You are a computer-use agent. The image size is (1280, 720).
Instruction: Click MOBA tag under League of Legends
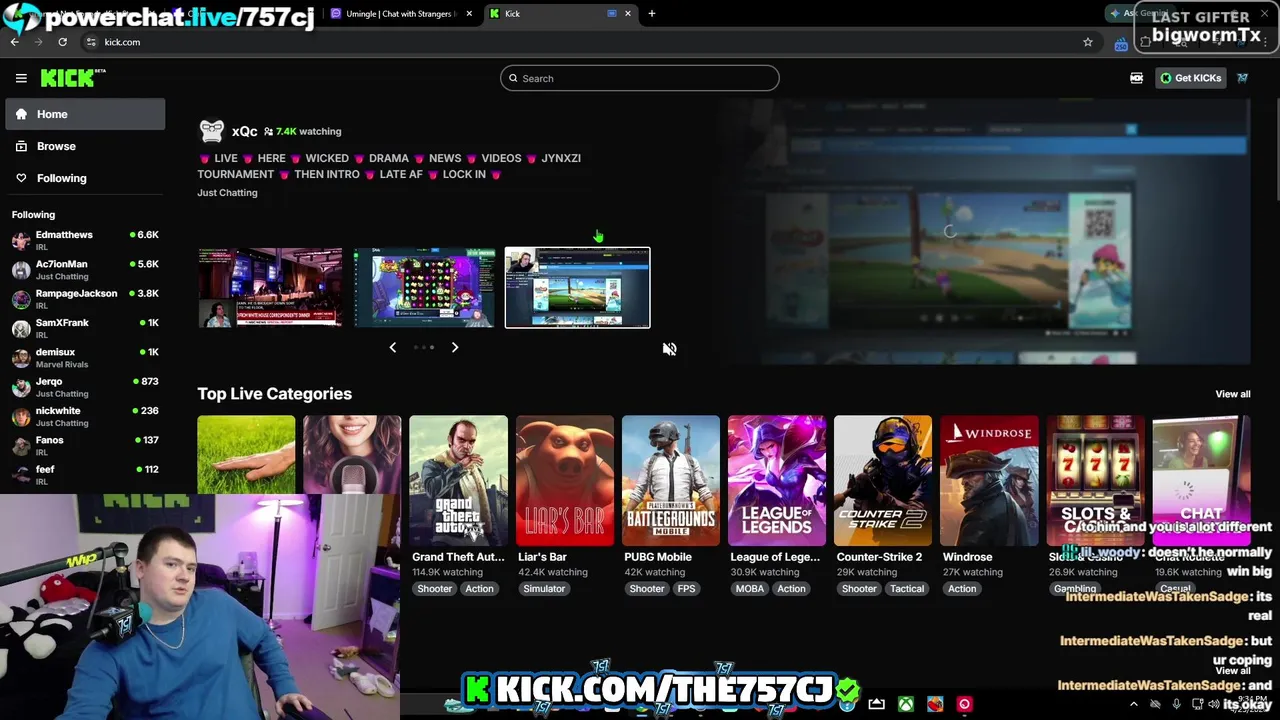750,589
